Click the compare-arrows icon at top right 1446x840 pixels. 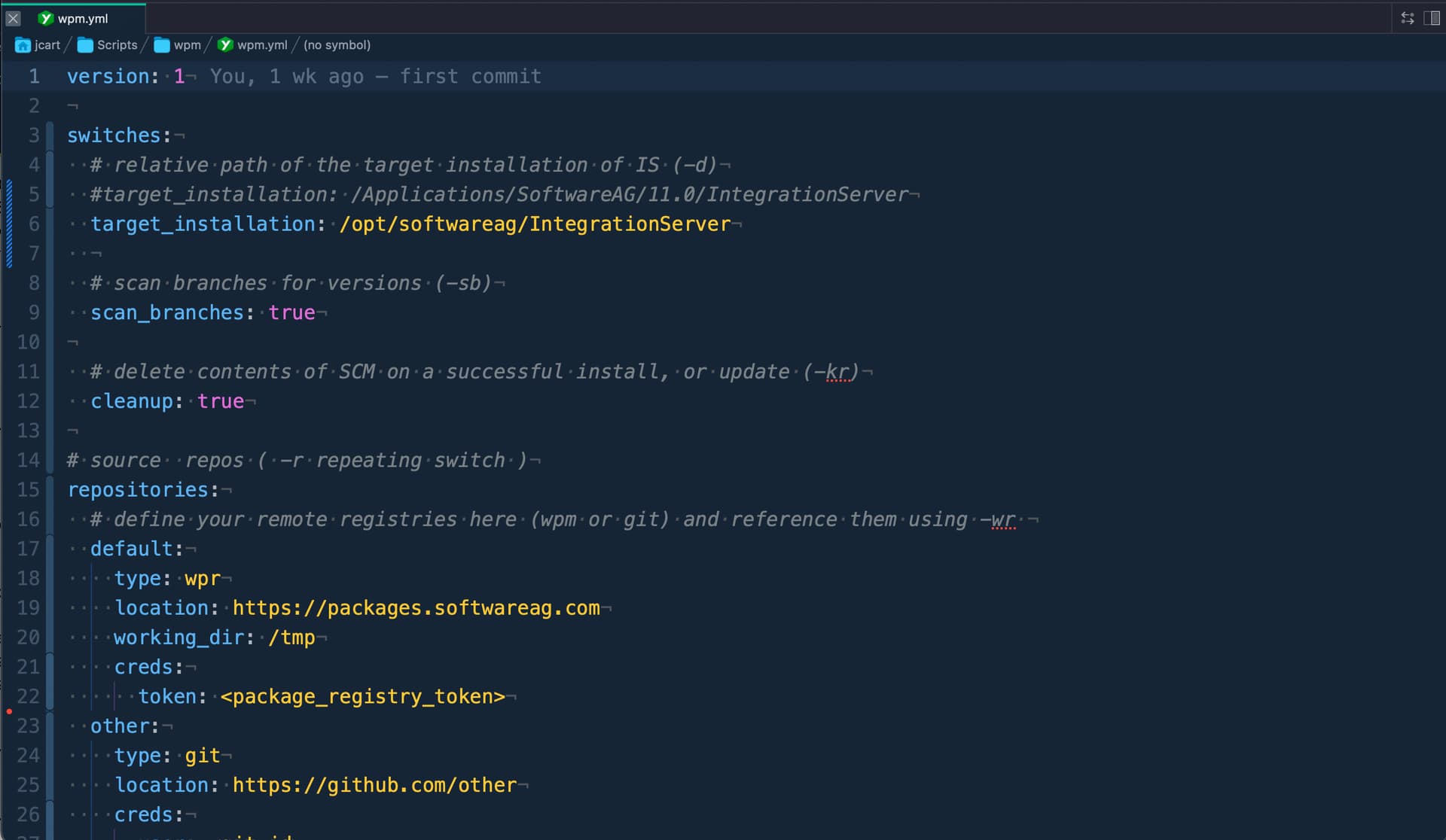click(1408, 18)
